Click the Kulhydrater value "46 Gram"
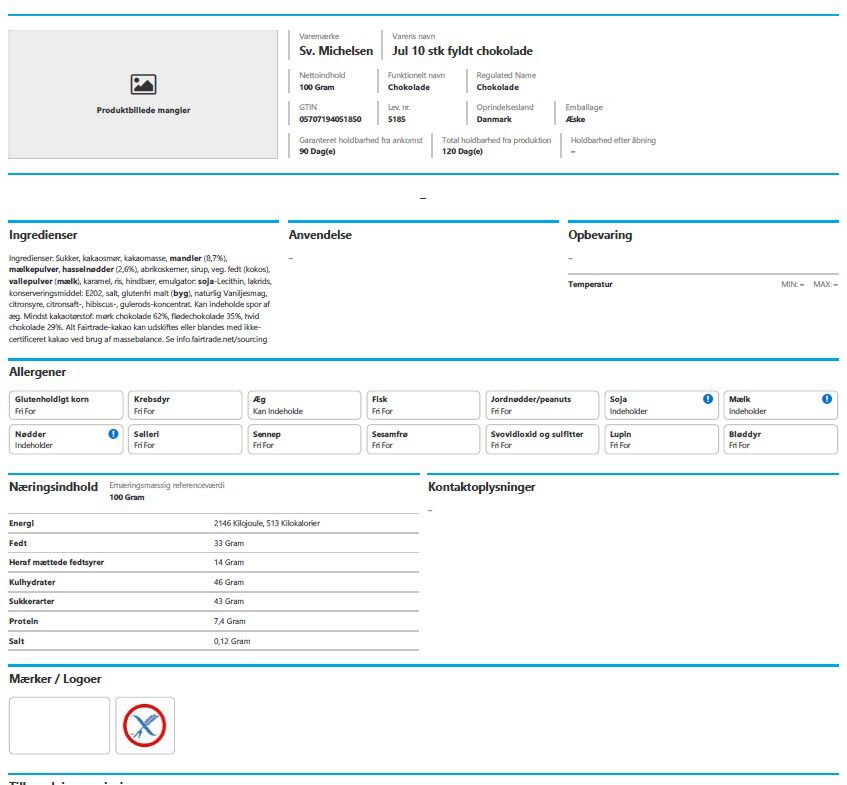The height and width of the screenshot is (785, 847). tap(228, 582)
